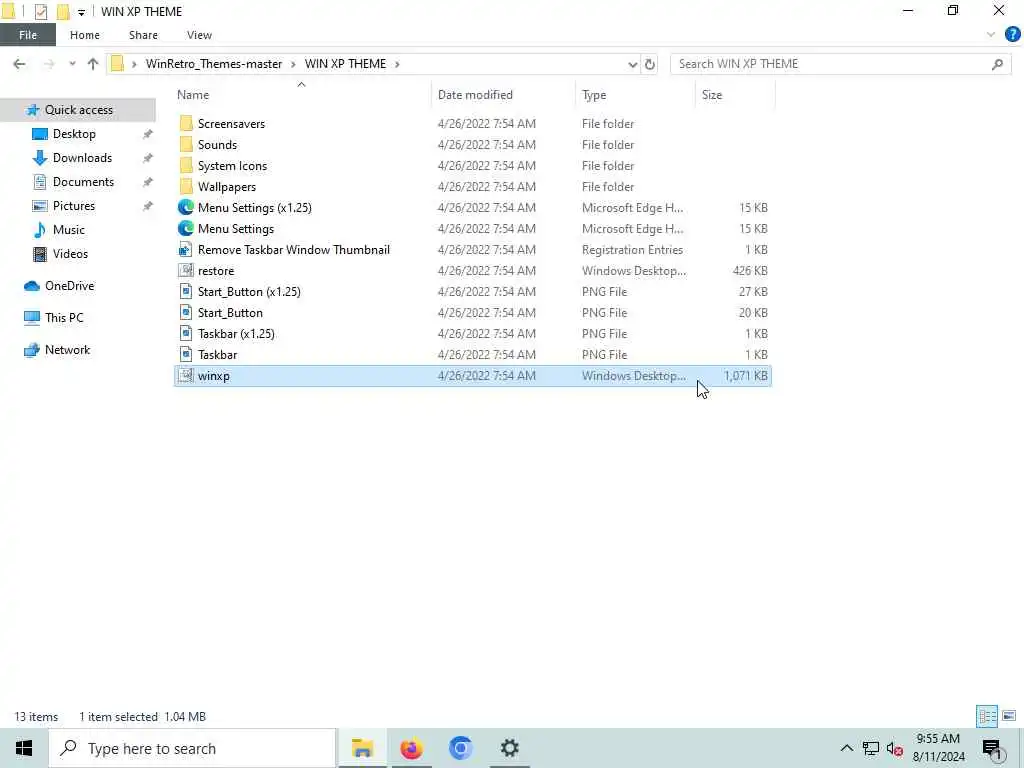The width and height of the screenshot is (1024, 768).
Task: Expand the chevron after WIN XP THEME breadcrumb
Action: (x=397, y=64)
